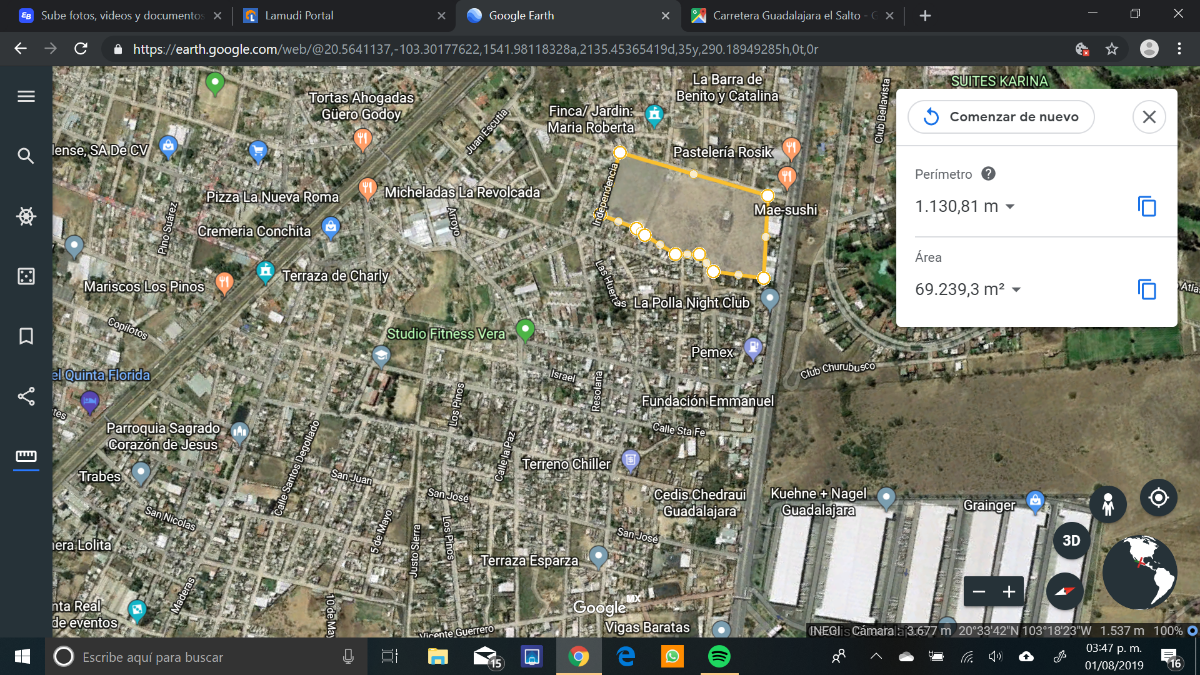Click the Windows taskbar search box
The width and height of the screenshot is (1200, 675).
[x=205, y=657]
